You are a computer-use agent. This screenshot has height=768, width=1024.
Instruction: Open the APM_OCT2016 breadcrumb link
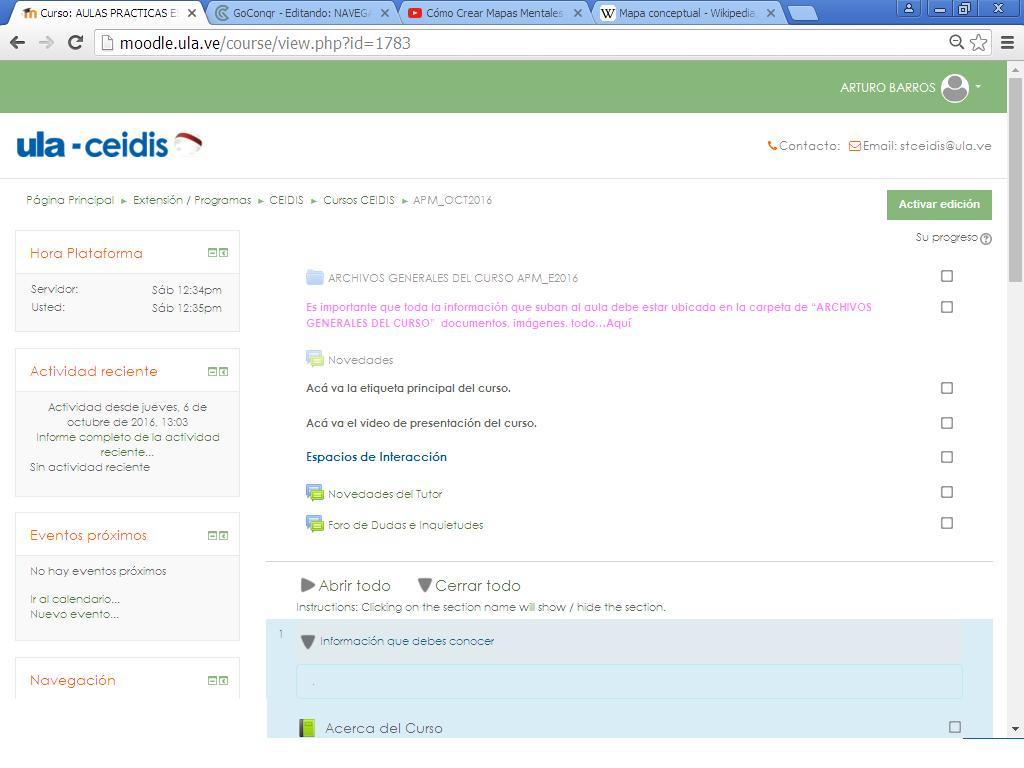point(453,200)
